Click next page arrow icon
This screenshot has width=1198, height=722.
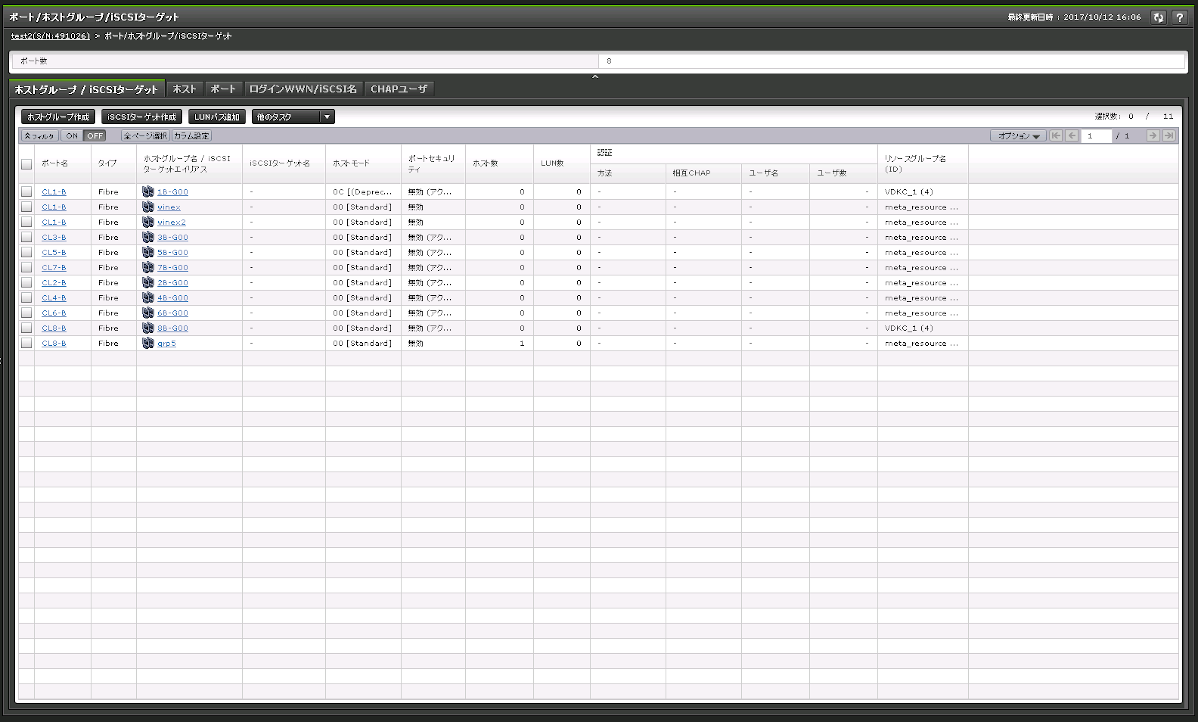click(x=1153, y=135)
